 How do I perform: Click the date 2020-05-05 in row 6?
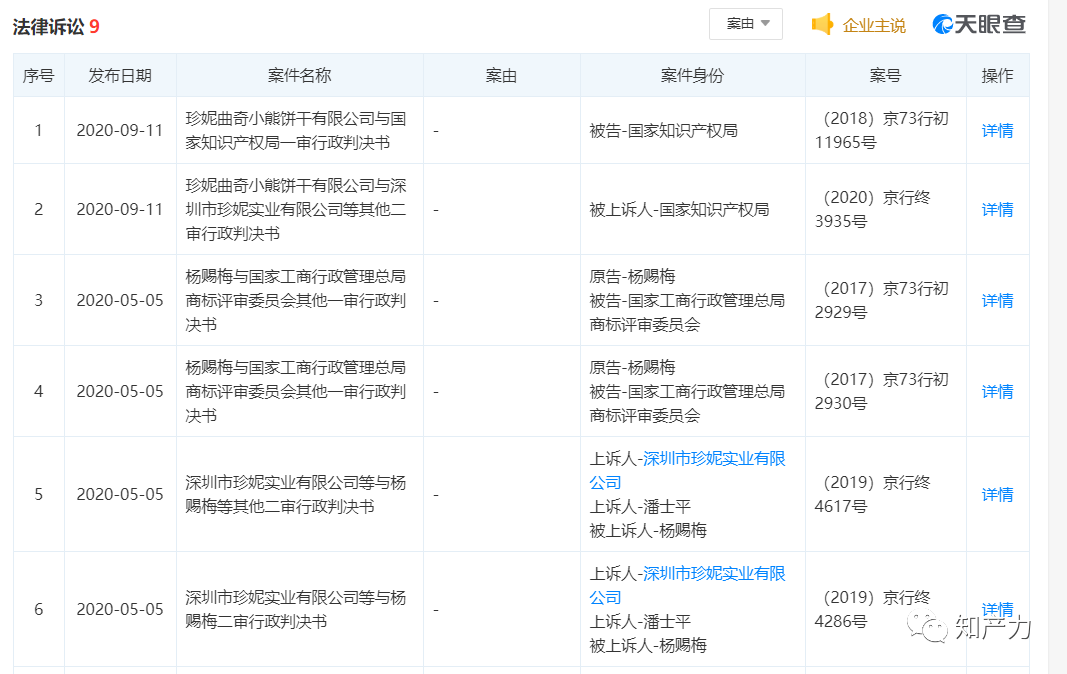(120, 609)
